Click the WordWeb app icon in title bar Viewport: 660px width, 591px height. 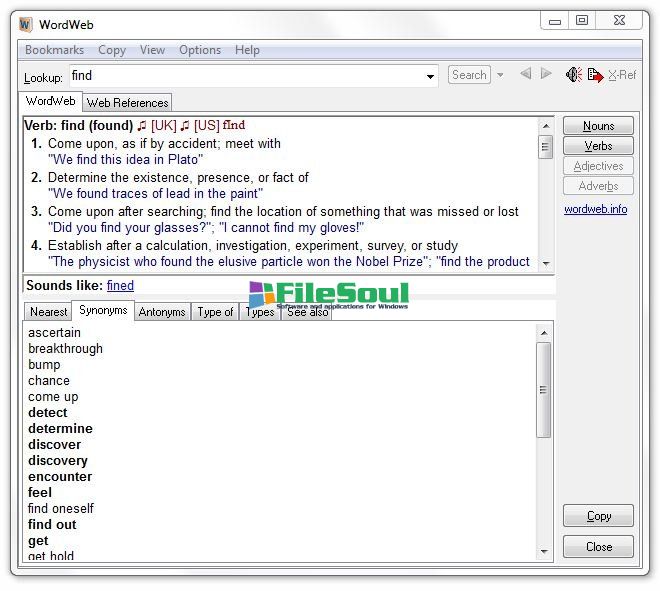click(x=26, y=24)
